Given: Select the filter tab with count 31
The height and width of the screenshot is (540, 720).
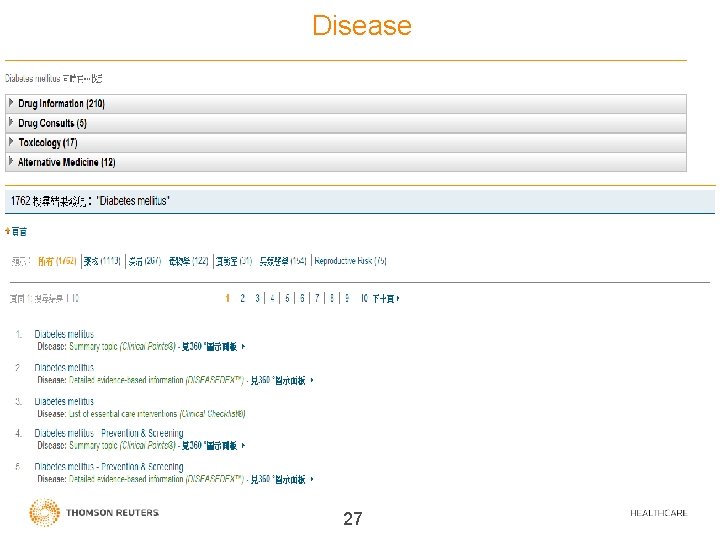Looking at the screenshot, I should (x=234, y=261).
